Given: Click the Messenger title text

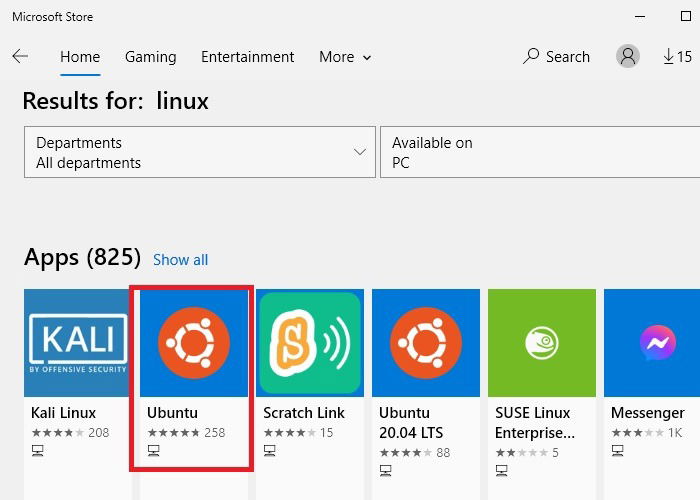Looking at the screenshot, I should tap(648, 412).
